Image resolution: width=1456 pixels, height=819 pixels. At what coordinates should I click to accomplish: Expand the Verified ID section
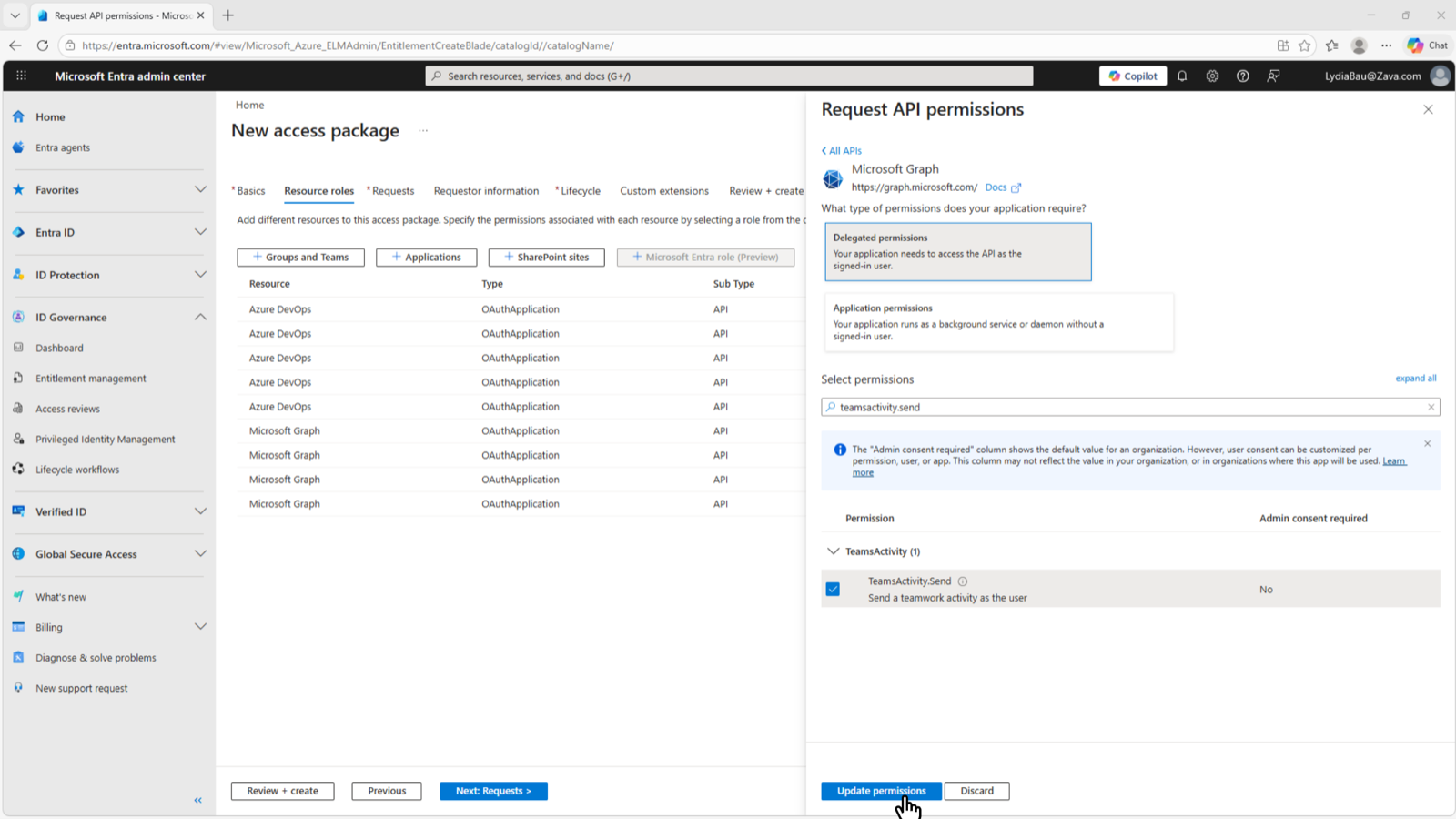click(200, 511)
